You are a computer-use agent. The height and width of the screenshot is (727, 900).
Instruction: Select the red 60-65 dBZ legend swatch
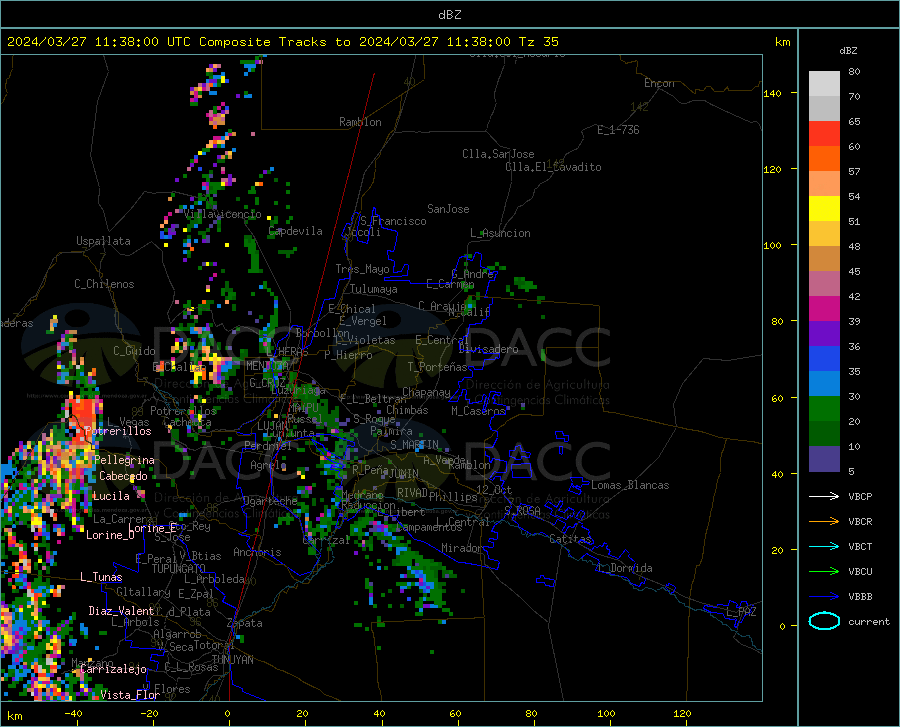click(x=824, y=134)
